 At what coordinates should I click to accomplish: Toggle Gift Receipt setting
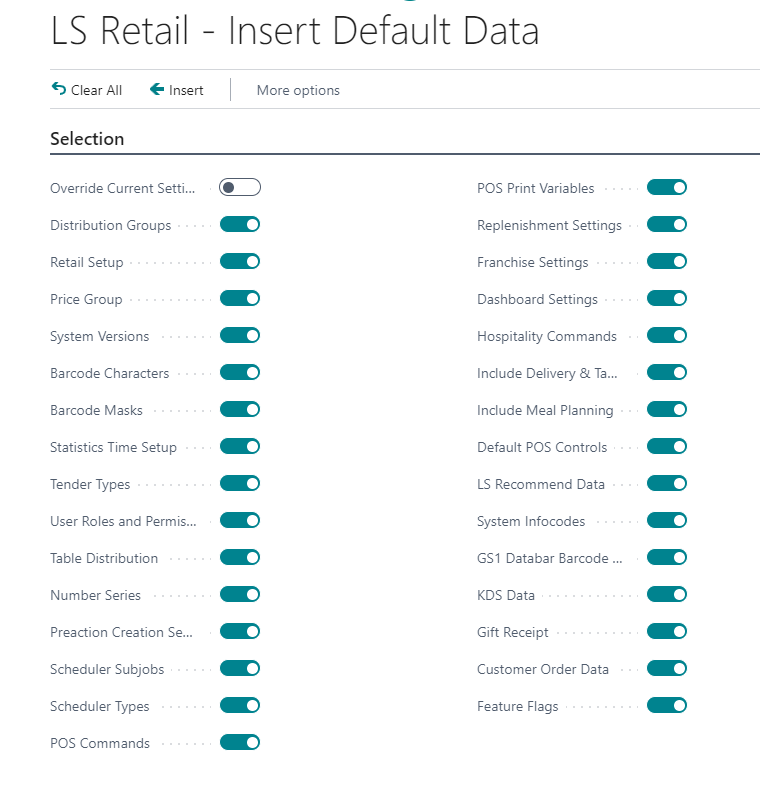(x=667, y=631)
